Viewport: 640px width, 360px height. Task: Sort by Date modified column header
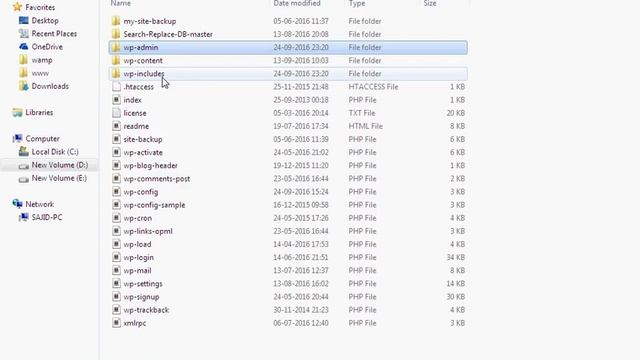(297, 3)
